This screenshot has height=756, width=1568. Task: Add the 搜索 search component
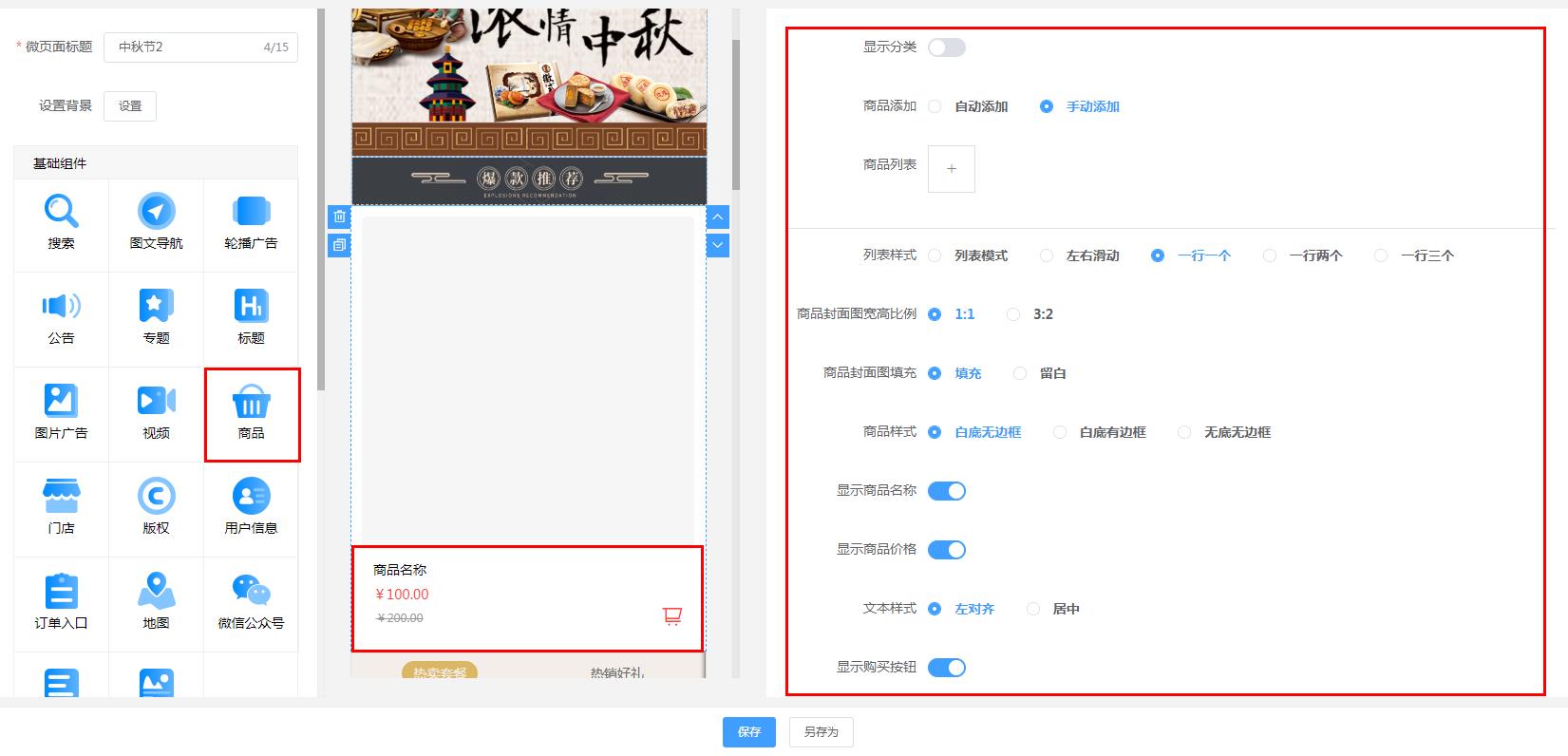pyautogui.click(x=61, y=225)
